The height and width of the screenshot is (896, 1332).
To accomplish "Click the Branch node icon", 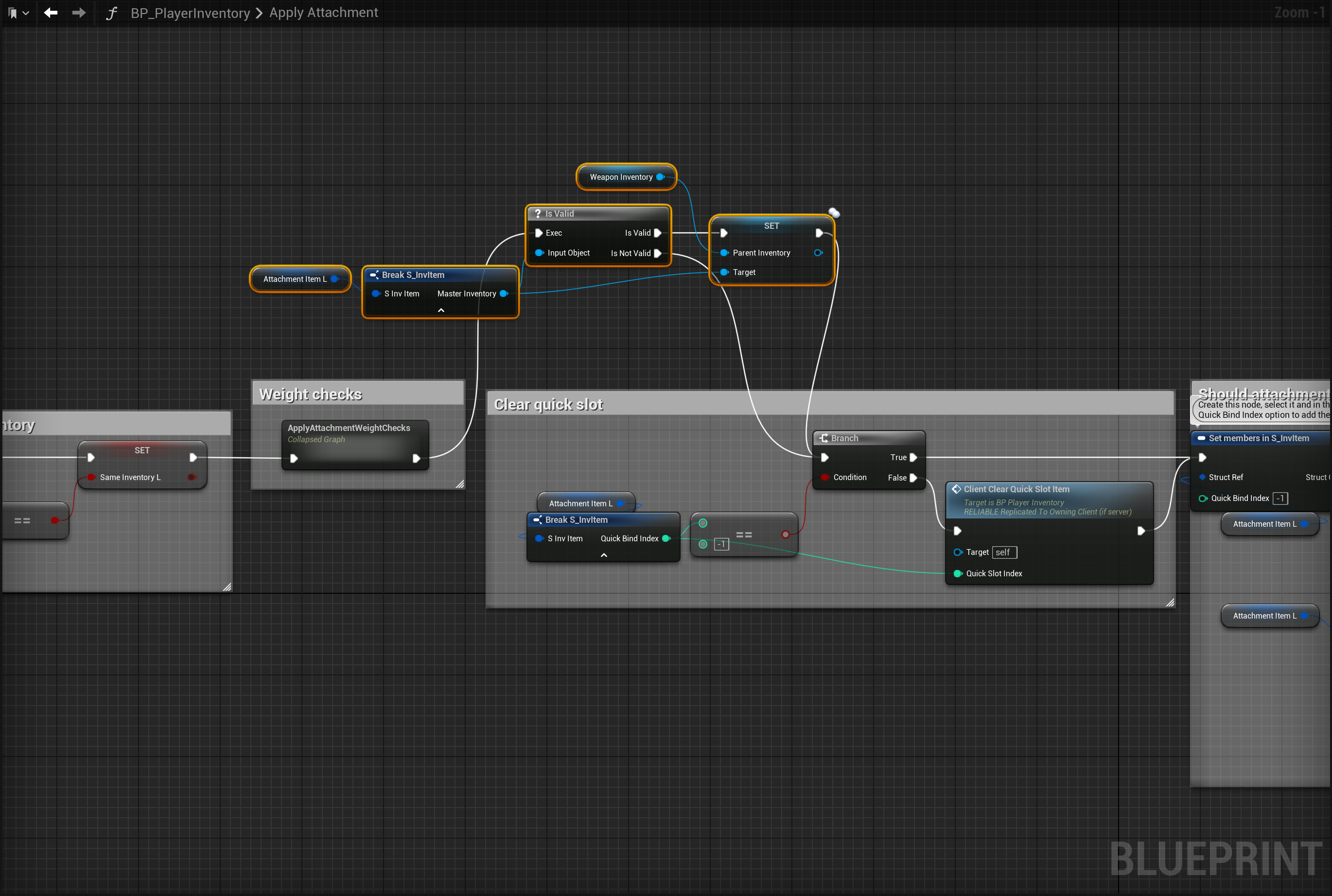I will click(x=824, y=438).
